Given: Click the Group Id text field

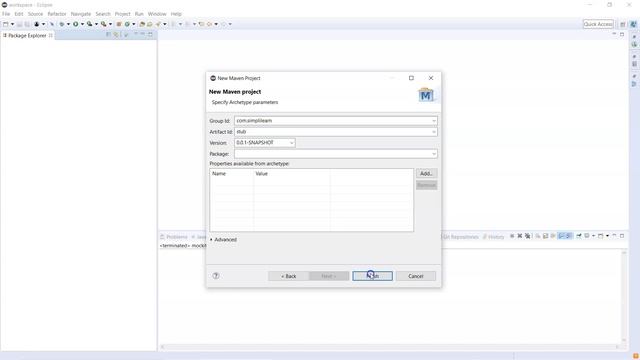Looking at the screenshot, I should point(336,121).
